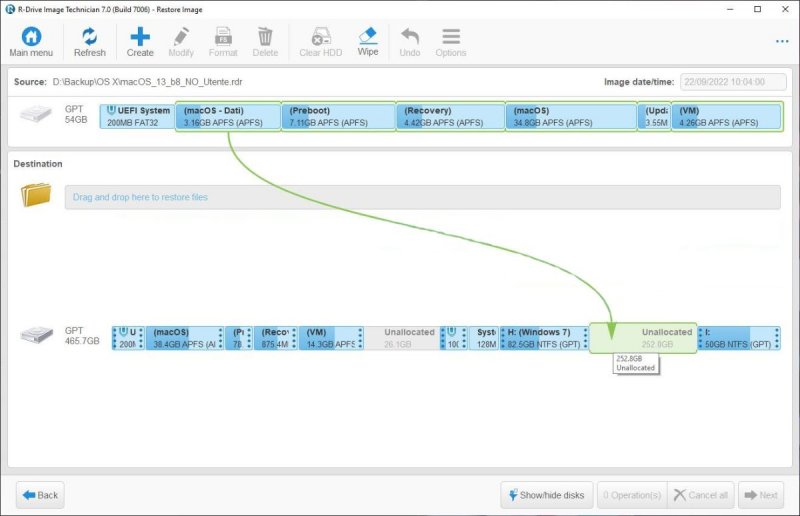Select the 252.8GB Unallocated destination space

tap(643, 338)
